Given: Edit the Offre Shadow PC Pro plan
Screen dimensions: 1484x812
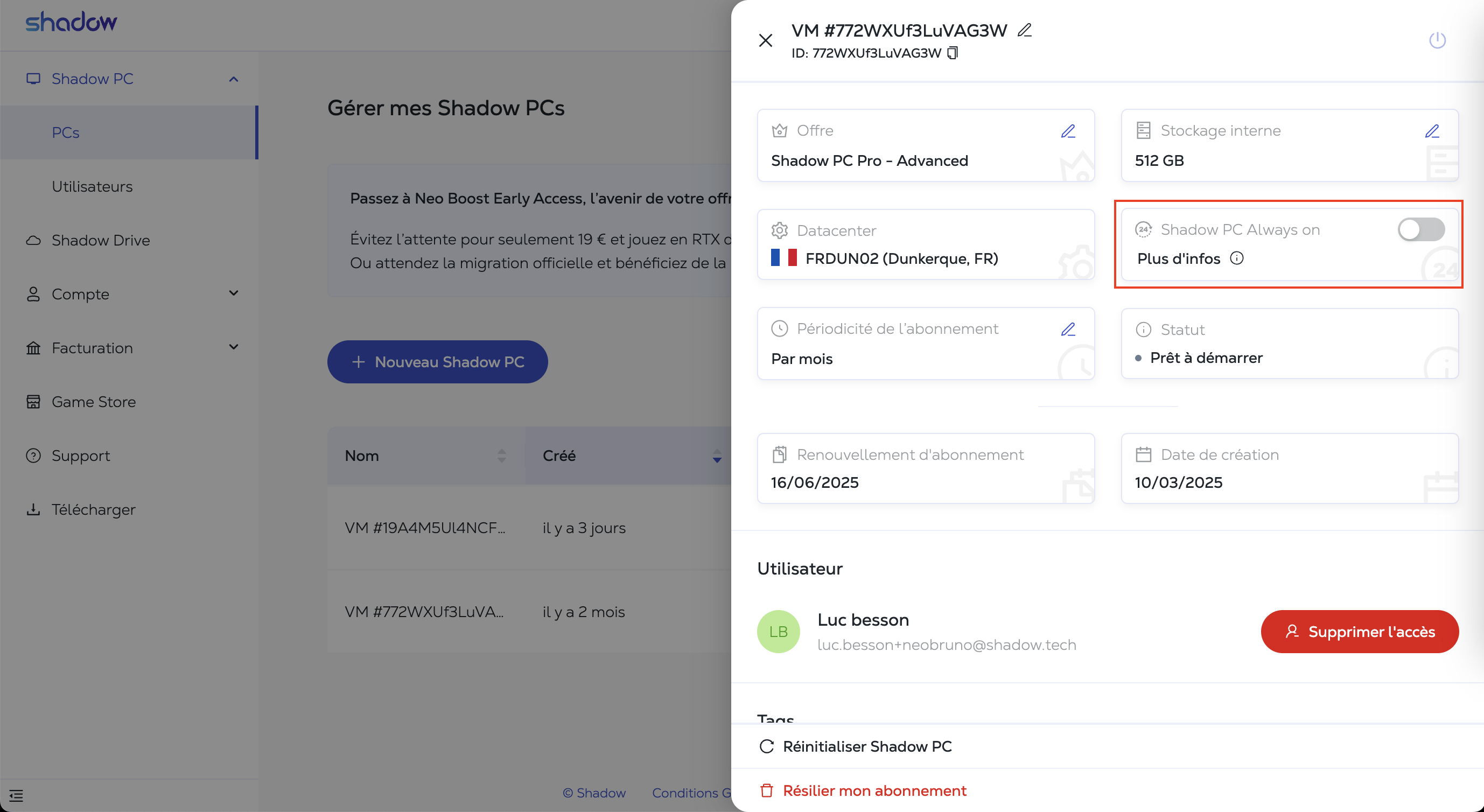Looking at the screenshot, I should (1068, 131).
